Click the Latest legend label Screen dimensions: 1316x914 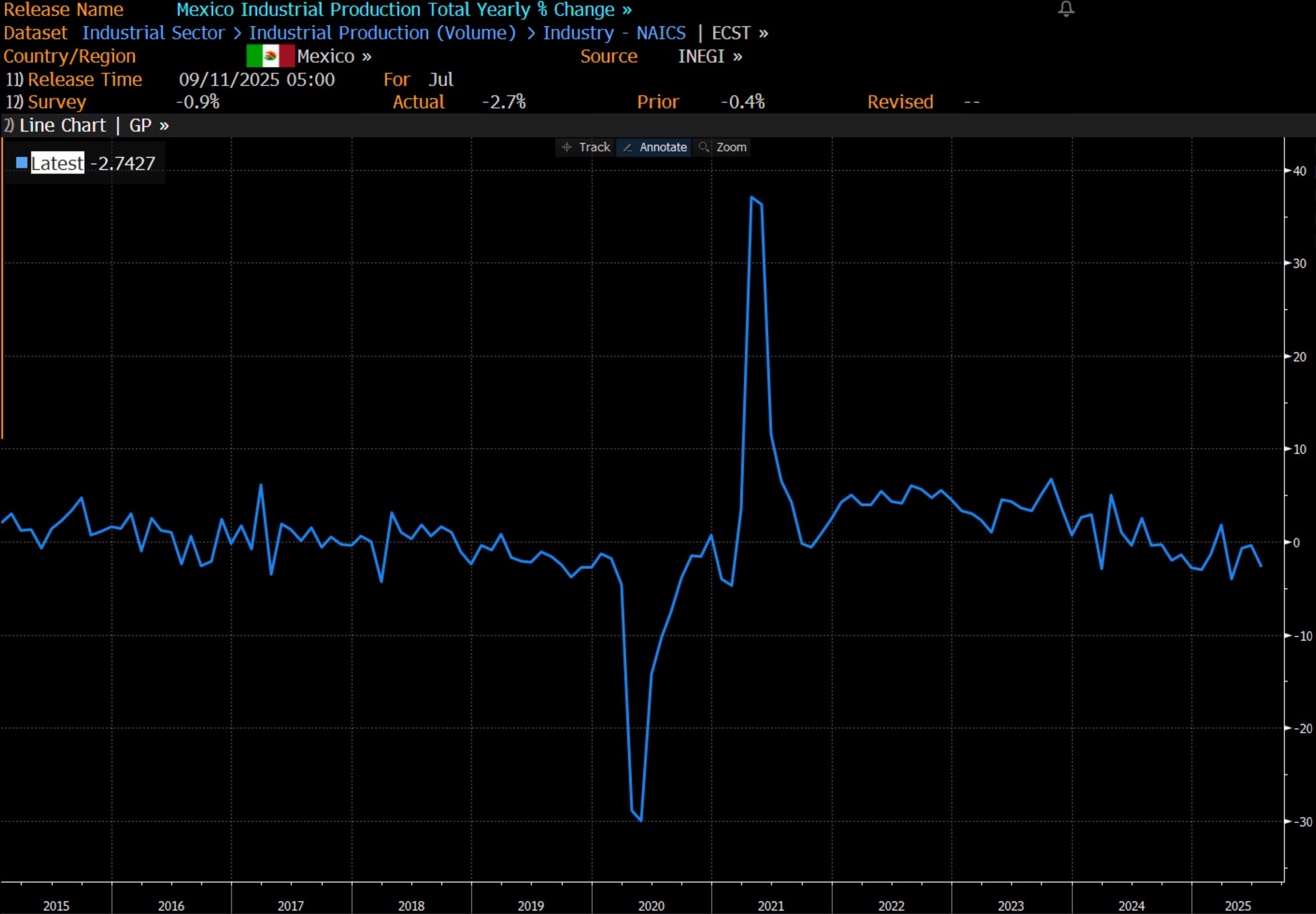pyautogui.click(x=57, y=163)
